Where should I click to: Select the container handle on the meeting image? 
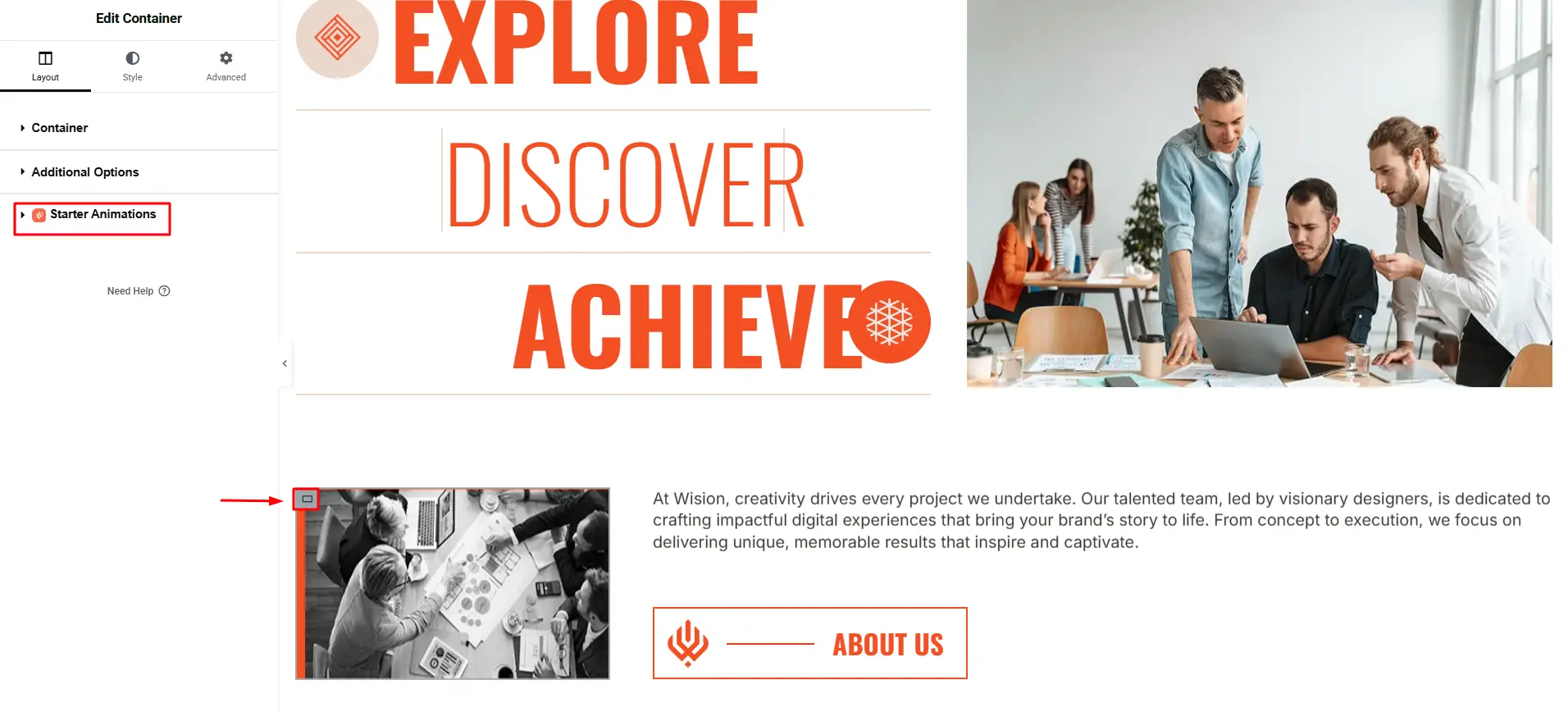pyautogui.click(x=307, y=499)
